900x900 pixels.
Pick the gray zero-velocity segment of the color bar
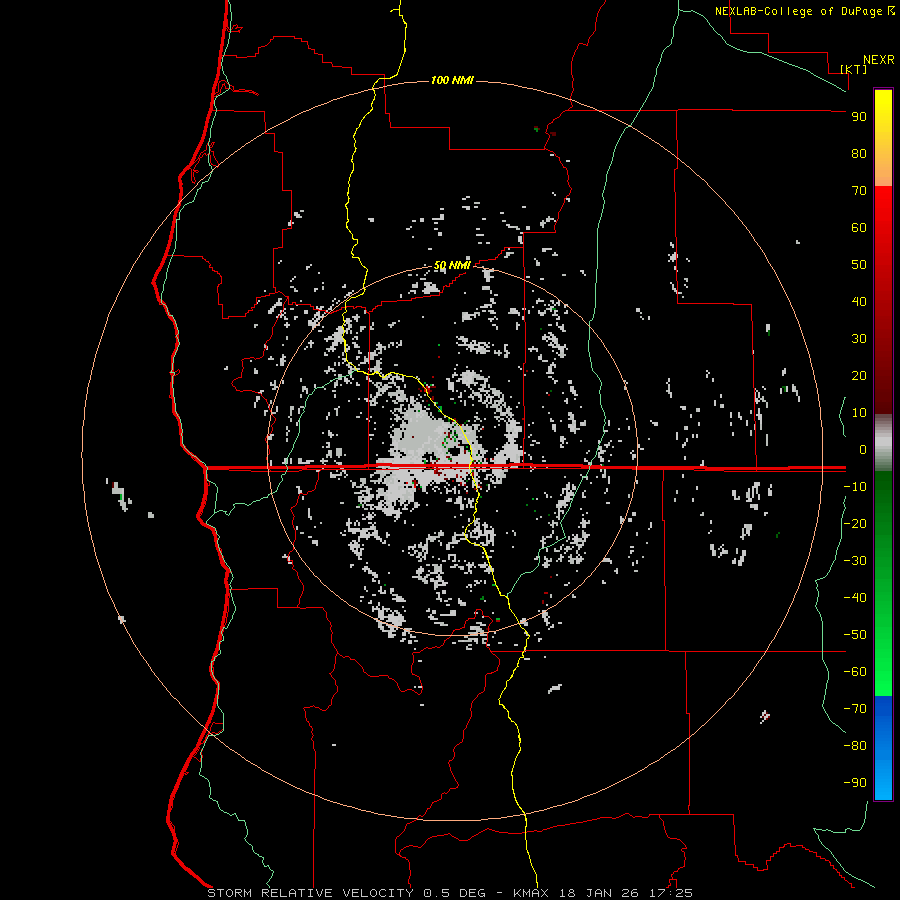(883, 443)
